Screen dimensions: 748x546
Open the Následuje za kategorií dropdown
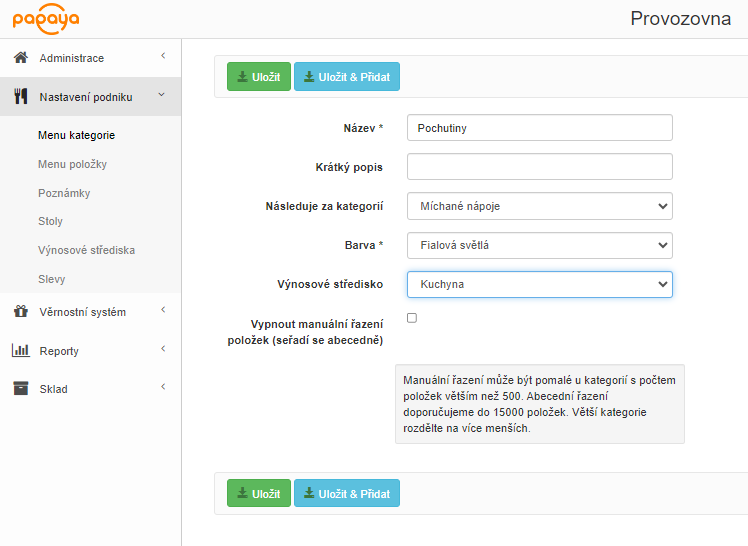[539, 206]
